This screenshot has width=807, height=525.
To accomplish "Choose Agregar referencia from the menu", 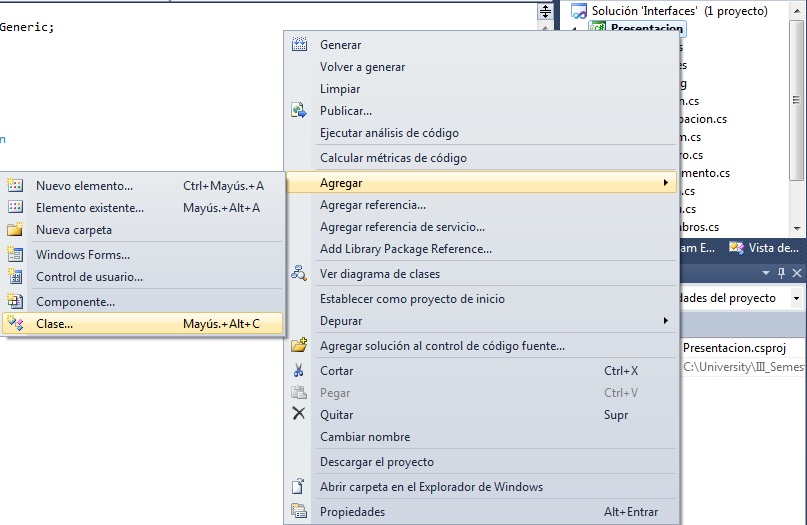I will [x=372, y=205].
